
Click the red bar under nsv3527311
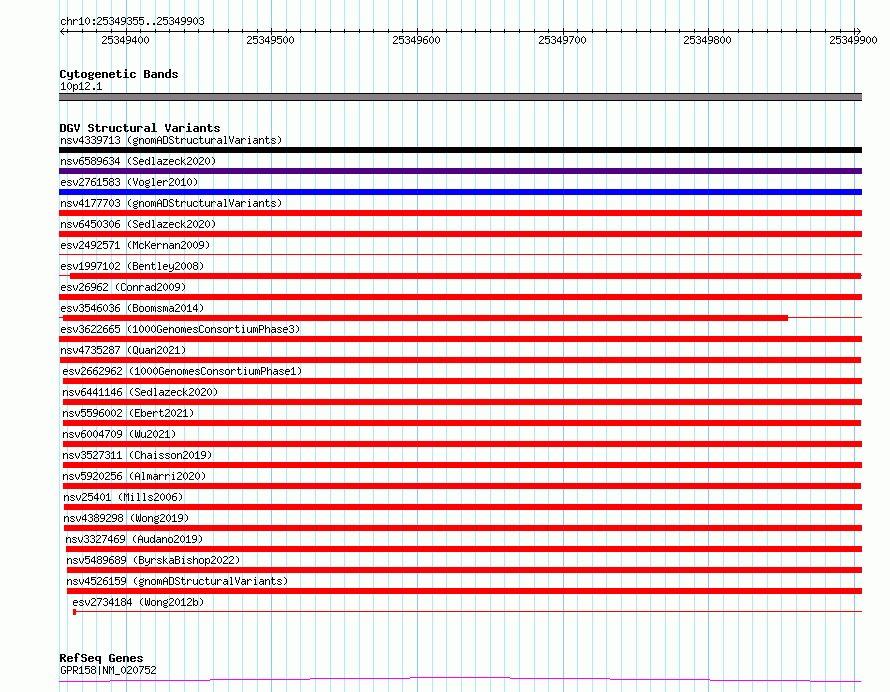(x=462, y=465)
